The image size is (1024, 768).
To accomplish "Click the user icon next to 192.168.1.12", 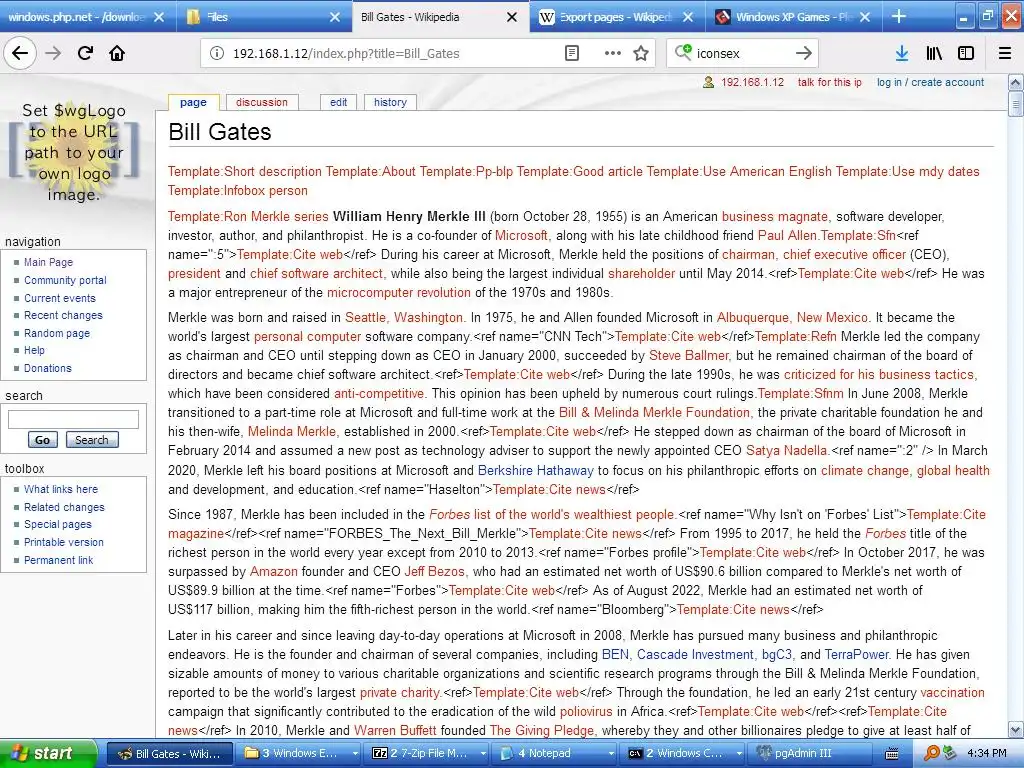I will [708, 82].
